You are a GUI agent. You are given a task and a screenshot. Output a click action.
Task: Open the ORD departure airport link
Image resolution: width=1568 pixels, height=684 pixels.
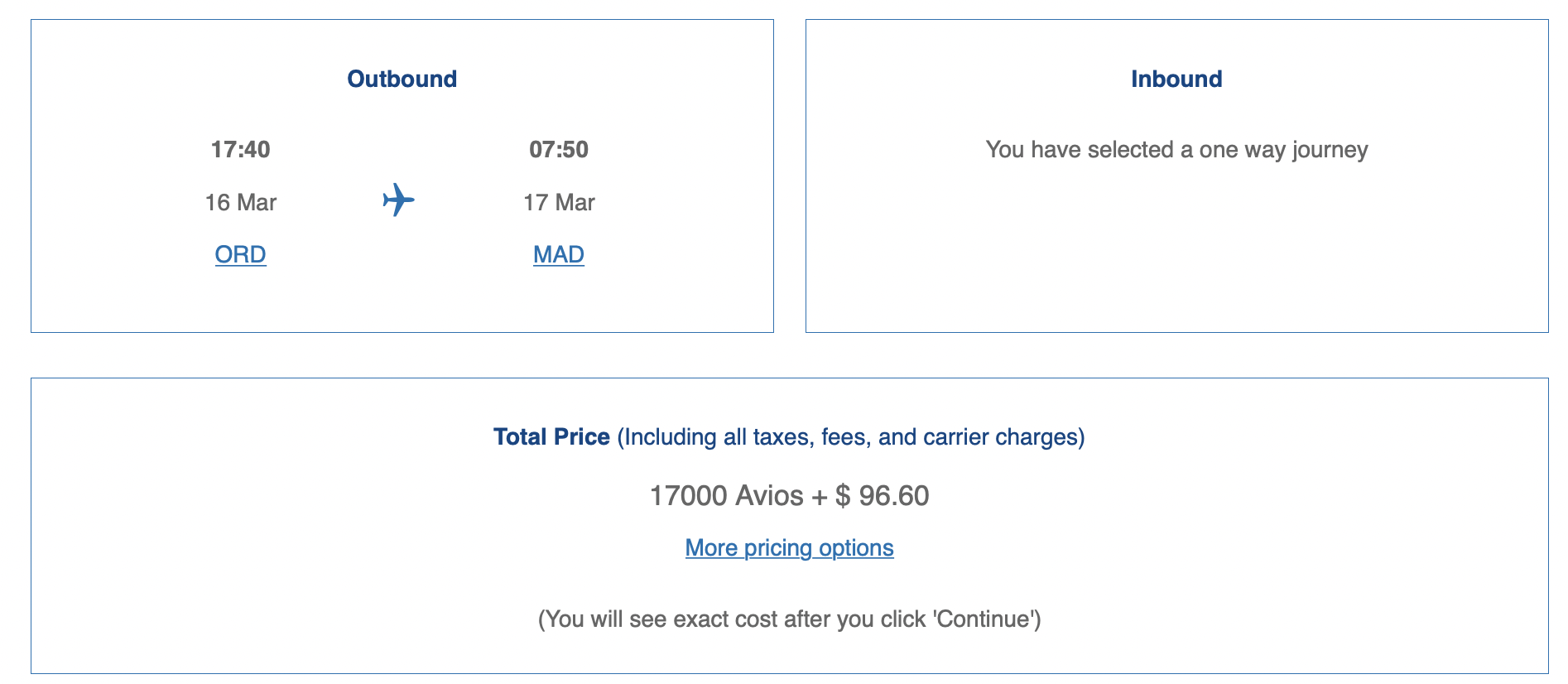point(240,254)
